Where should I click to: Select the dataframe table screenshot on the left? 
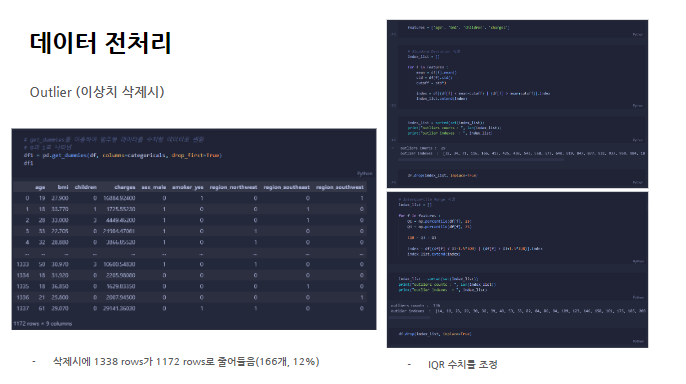click(194, 229)
